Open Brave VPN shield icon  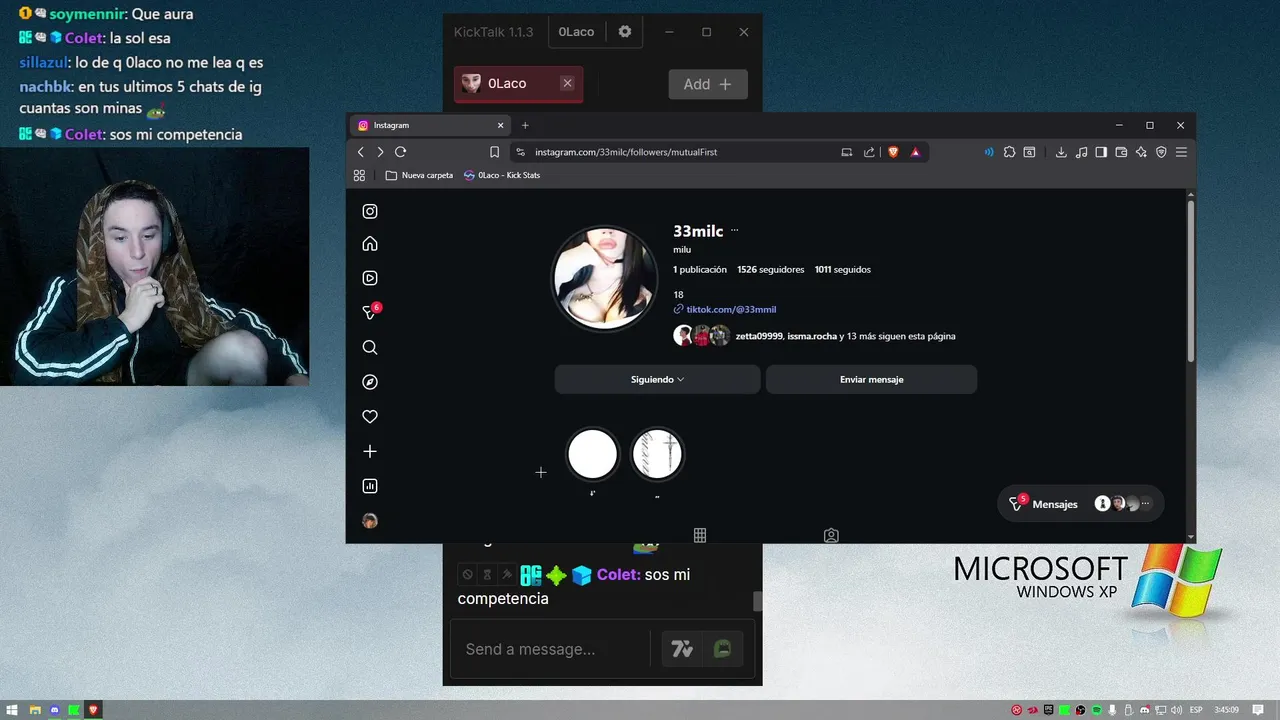tap(1161, 152)
